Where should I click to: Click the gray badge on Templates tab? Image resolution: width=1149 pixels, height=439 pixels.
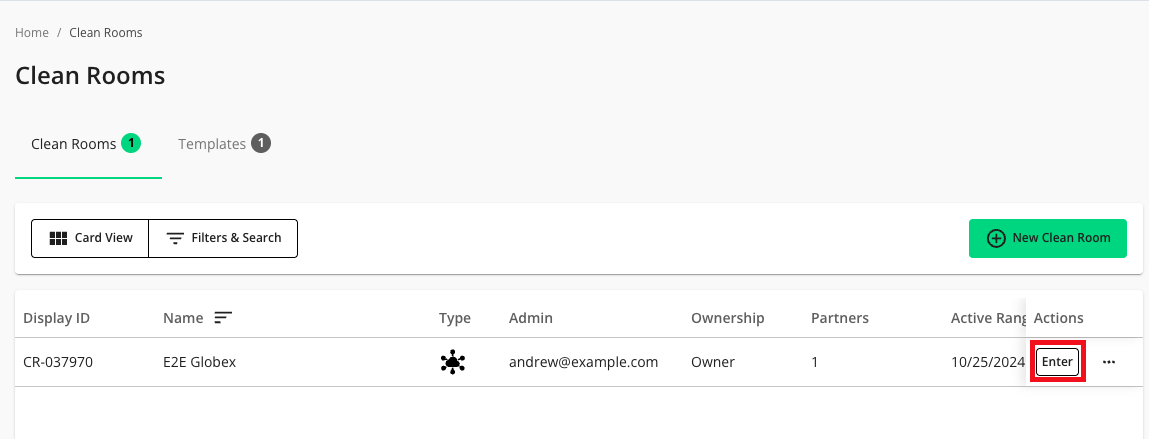pyautogui.click(x=261, y=143)
